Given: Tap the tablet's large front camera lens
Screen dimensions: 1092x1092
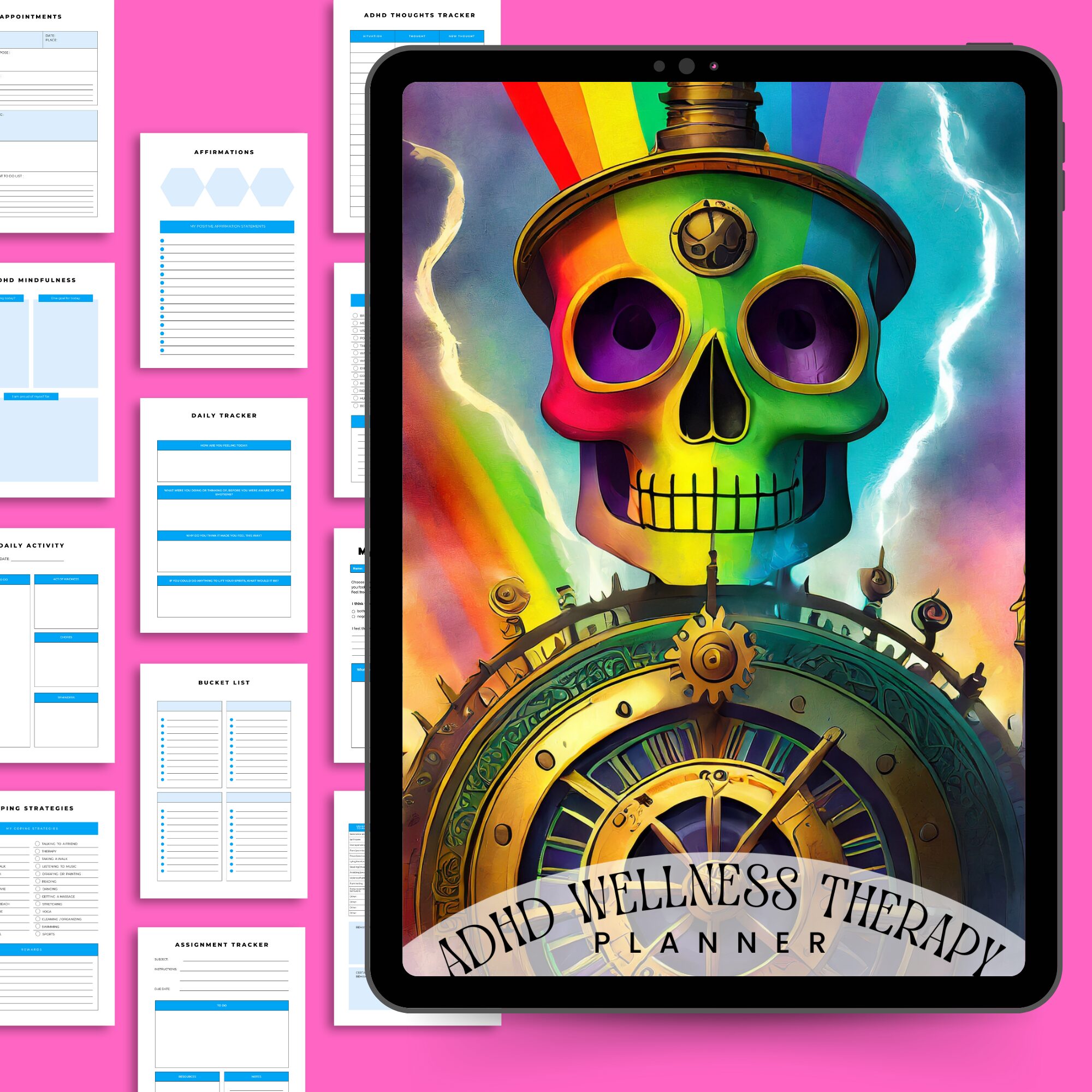Looking at the screenshot, I should coord(686,66).
